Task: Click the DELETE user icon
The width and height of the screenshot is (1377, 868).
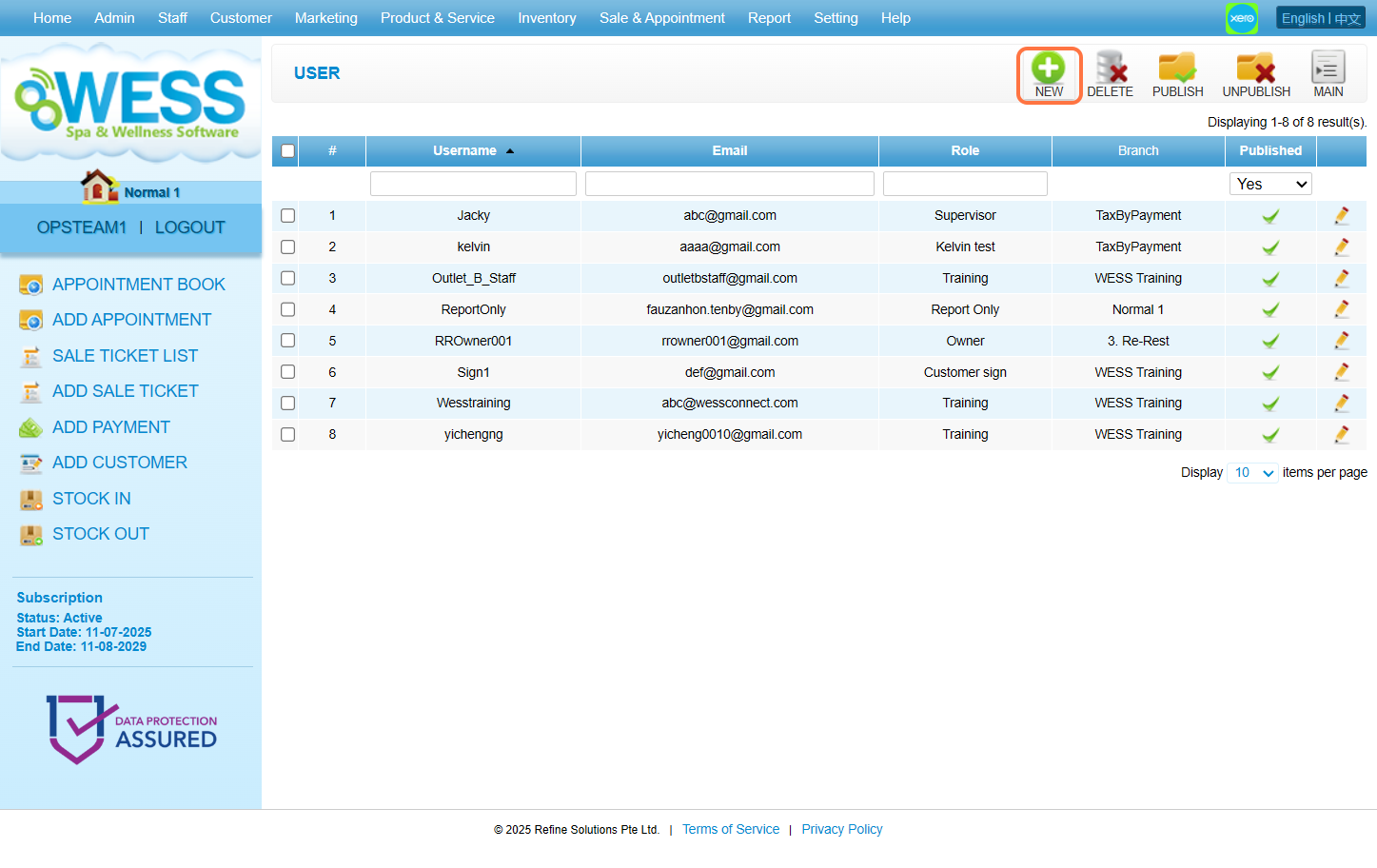Action: (1110, 73)
